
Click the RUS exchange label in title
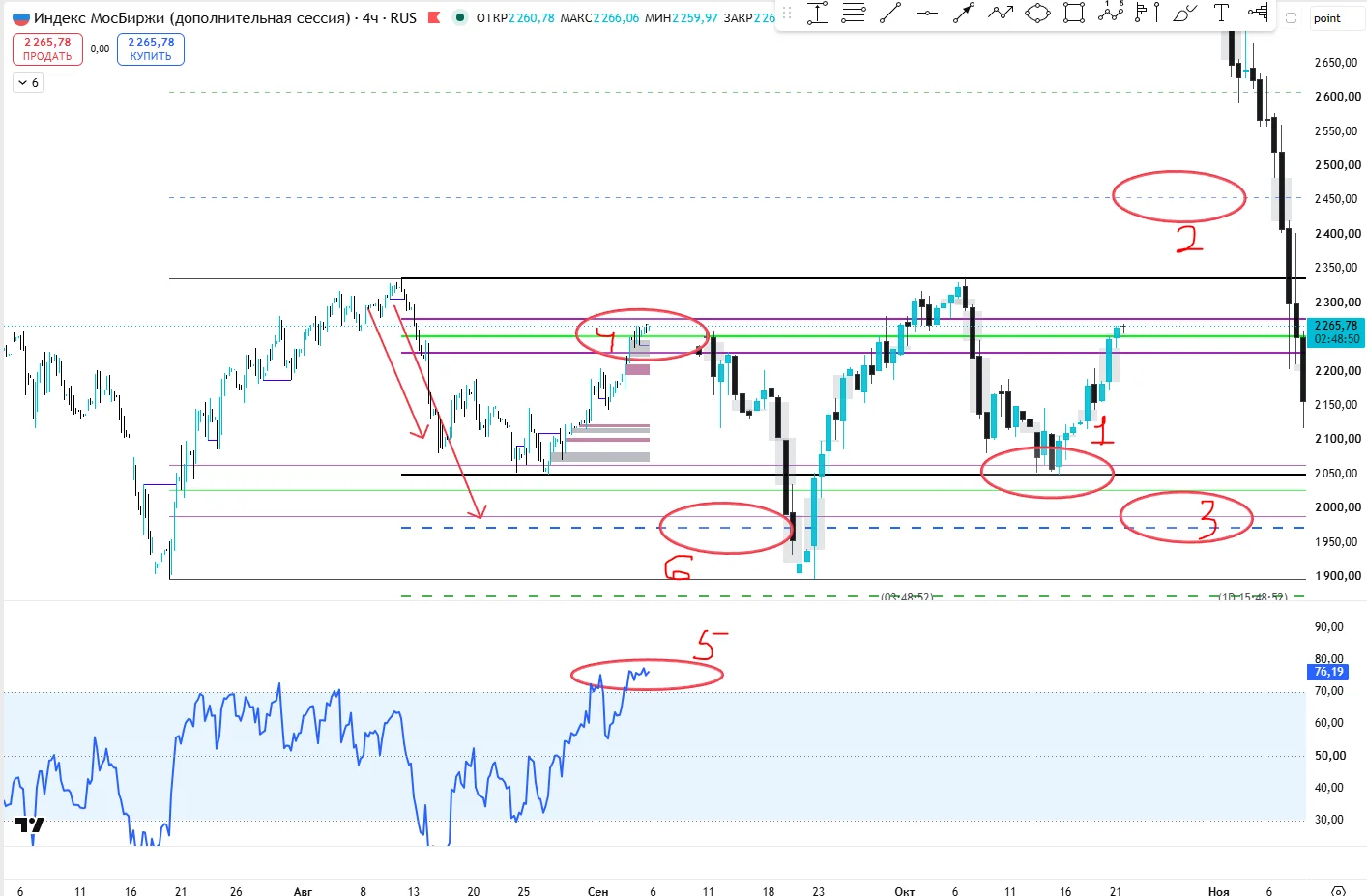403,17
